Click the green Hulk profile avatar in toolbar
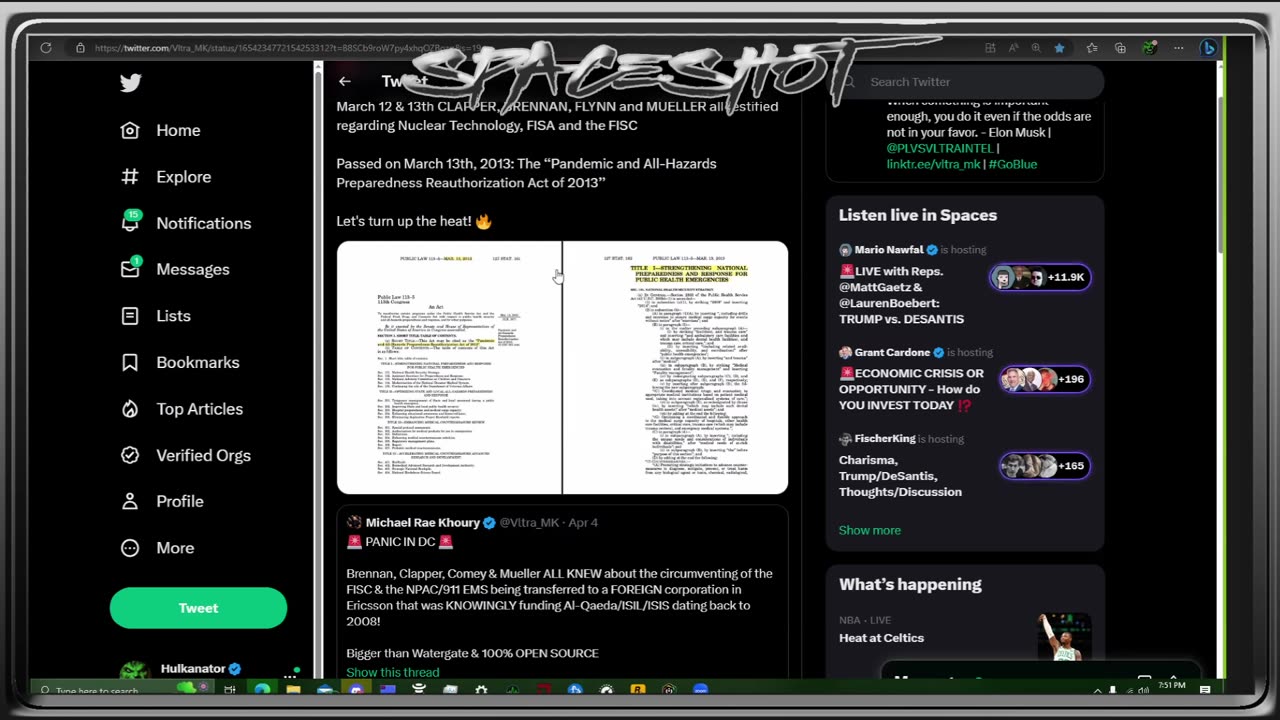This screenshot has width=1280, height=720. point(1149,48)
